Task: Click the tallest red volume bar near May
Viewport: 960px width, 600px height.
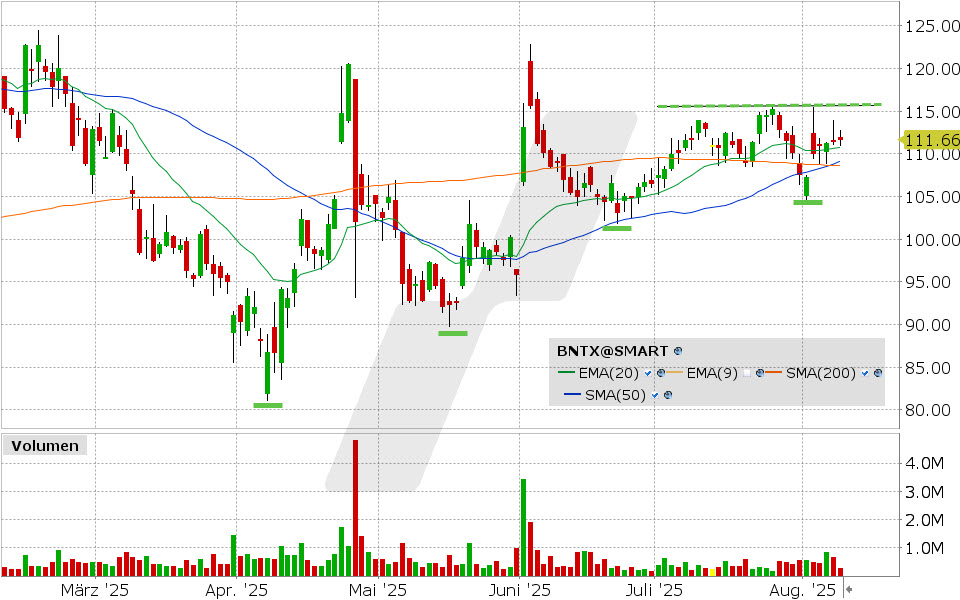Action: pos(355,508)
